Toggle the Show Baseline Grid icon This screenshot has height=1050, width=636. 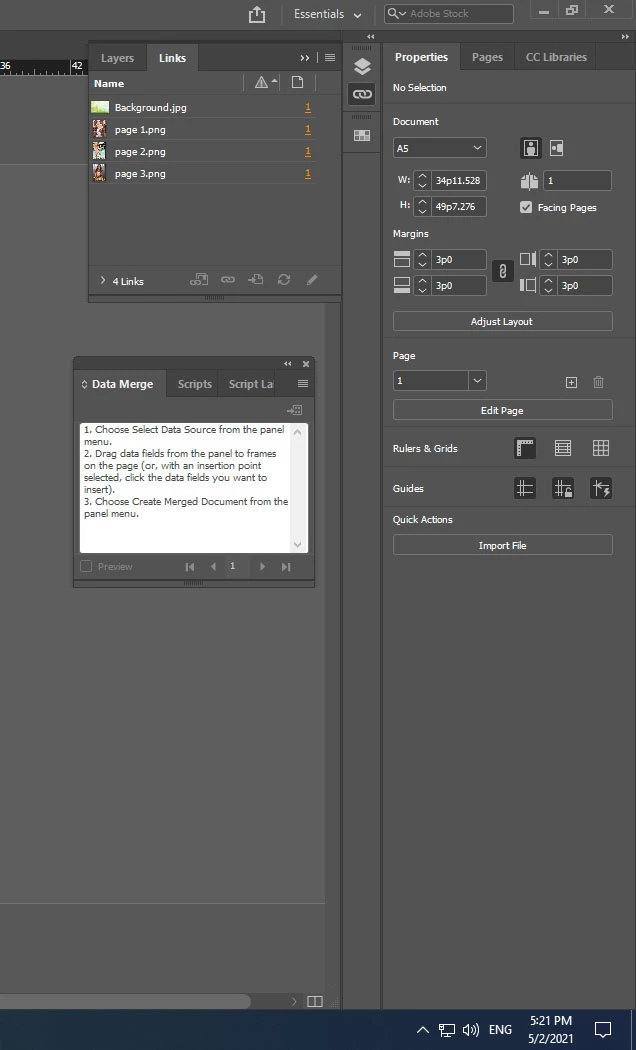[x=563, y=449]
